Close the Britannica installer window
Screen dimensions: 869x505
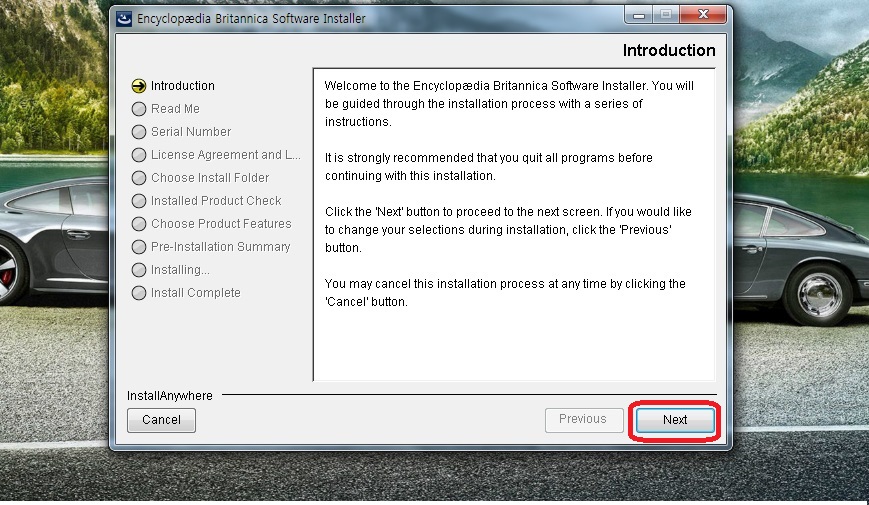[703, 15]
